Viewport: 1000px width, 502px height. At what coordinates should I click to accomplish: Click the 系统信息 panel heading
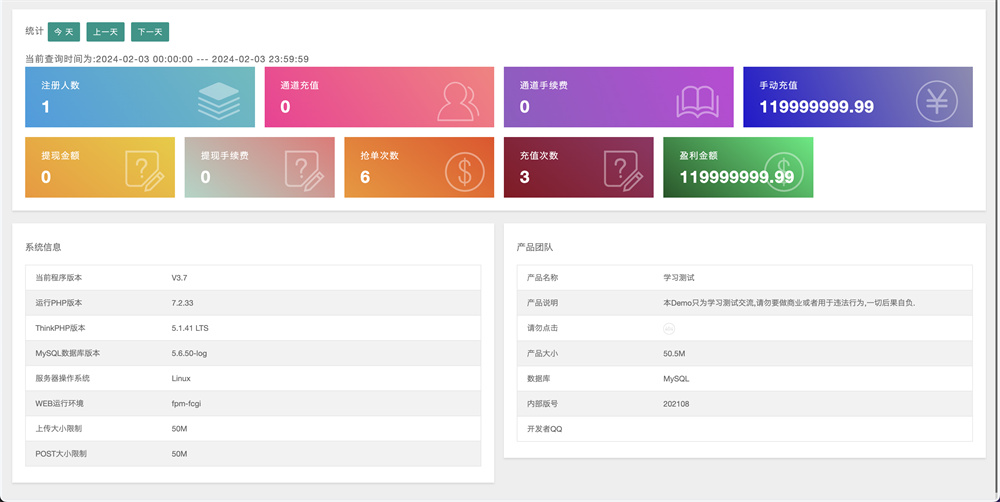[44, 246]
